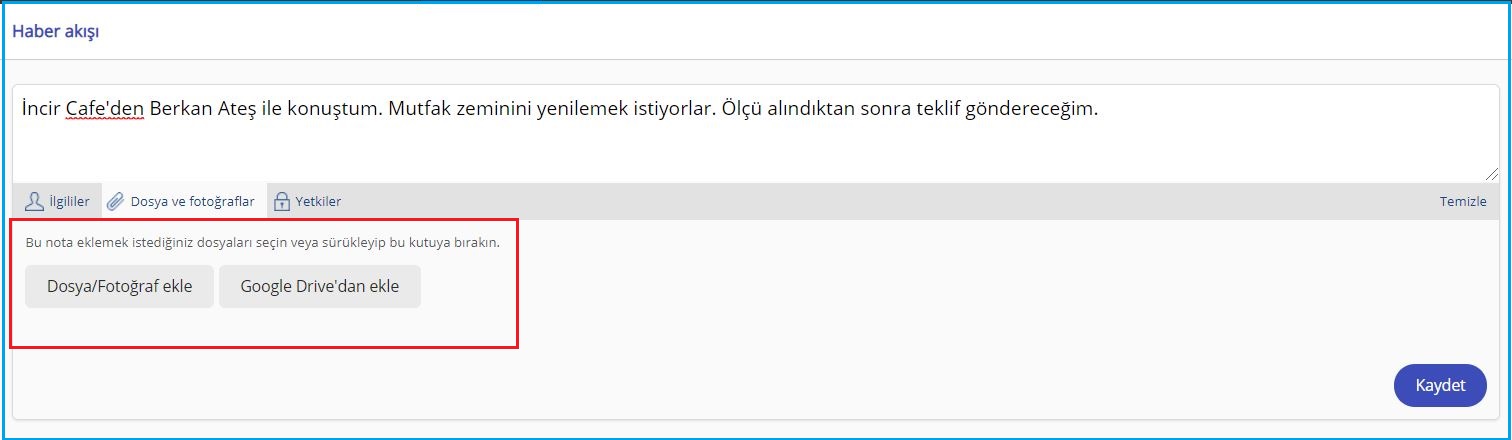Click on the word Mutfak in note

click(x=419, y=109)
